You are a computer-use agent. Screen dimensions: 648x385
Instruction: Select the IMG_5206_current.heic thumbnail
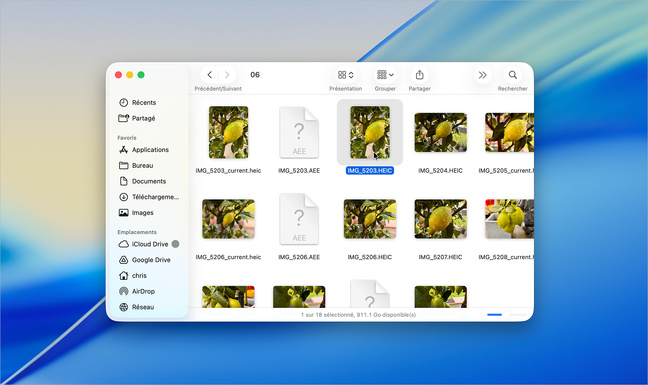tap(229, 219)
